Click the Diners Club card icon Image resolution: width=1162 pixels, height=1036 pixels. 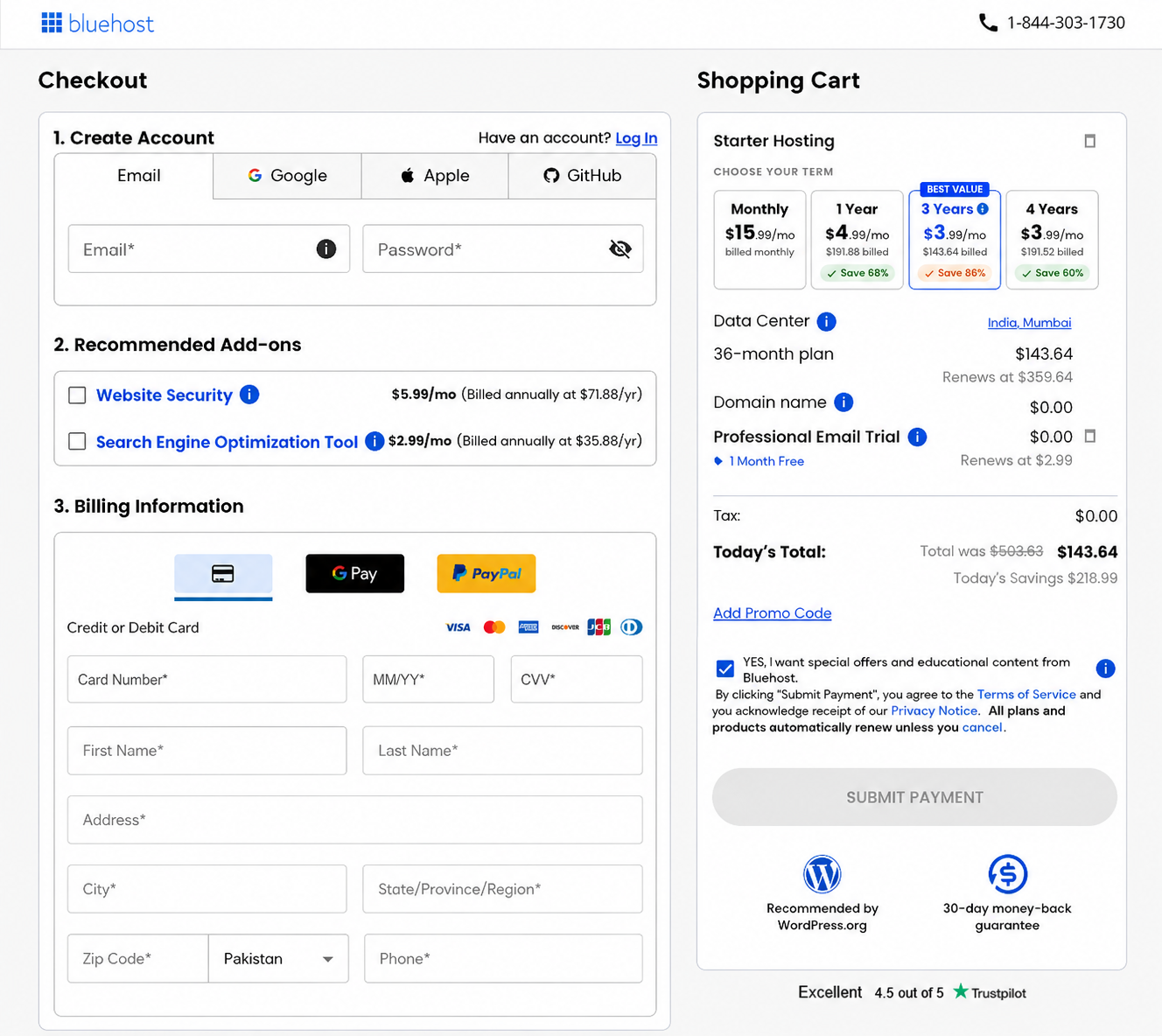pos(632,627)
